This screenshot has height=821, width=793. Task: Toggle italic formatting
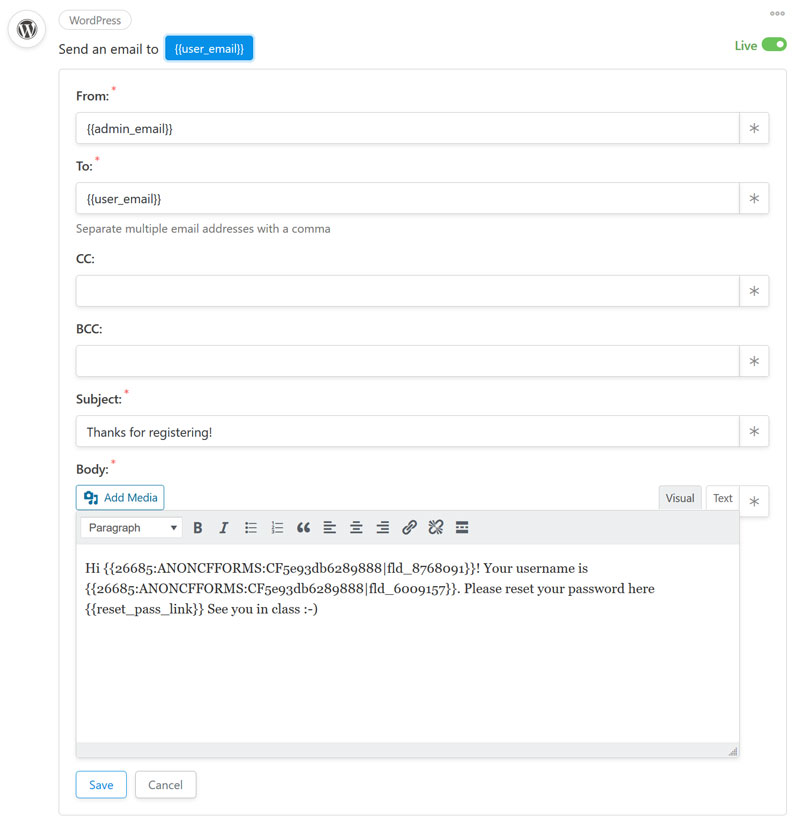pyautogui.click(x=224, y=527)
